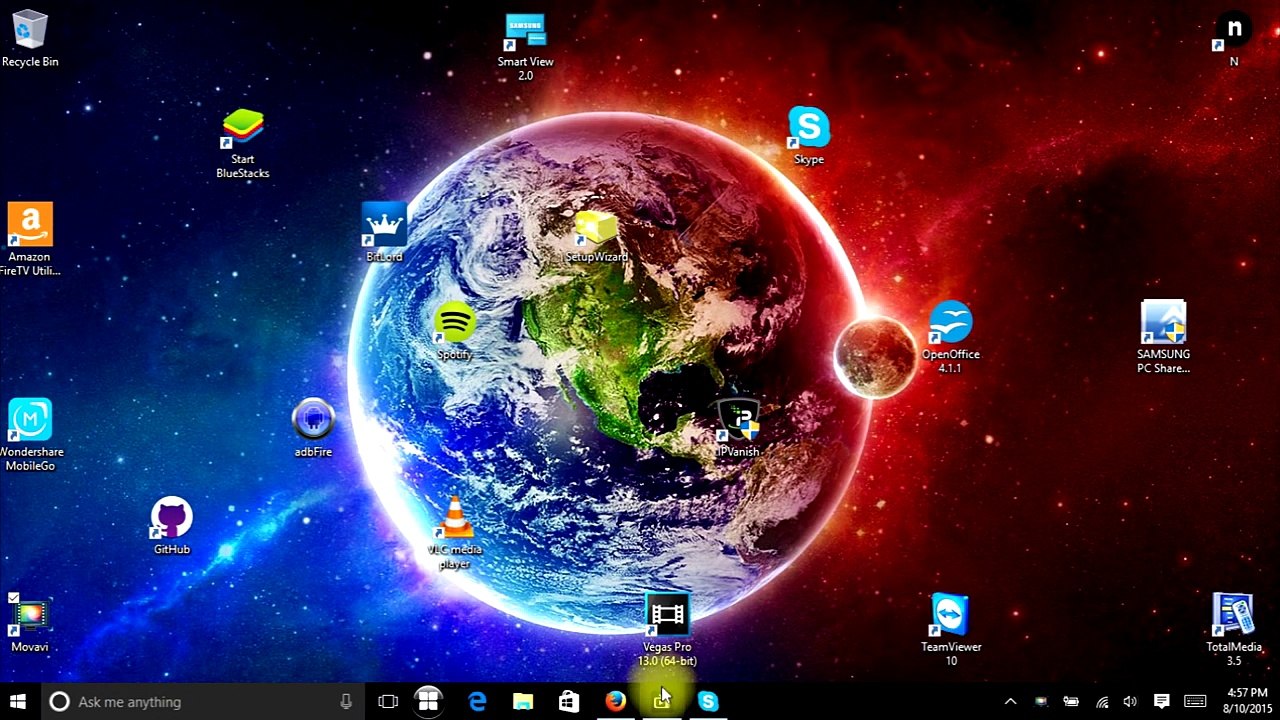Click the Ask me anything search box

click(203, 702)
